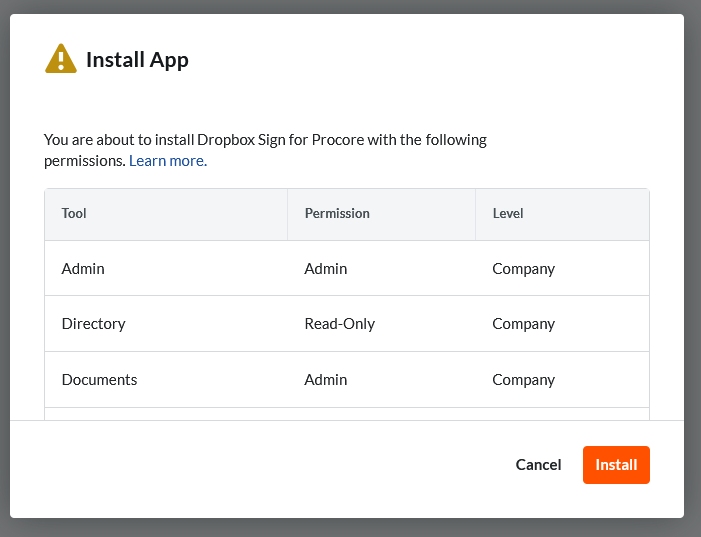Click the Permission column header

(x=381, y=214)
